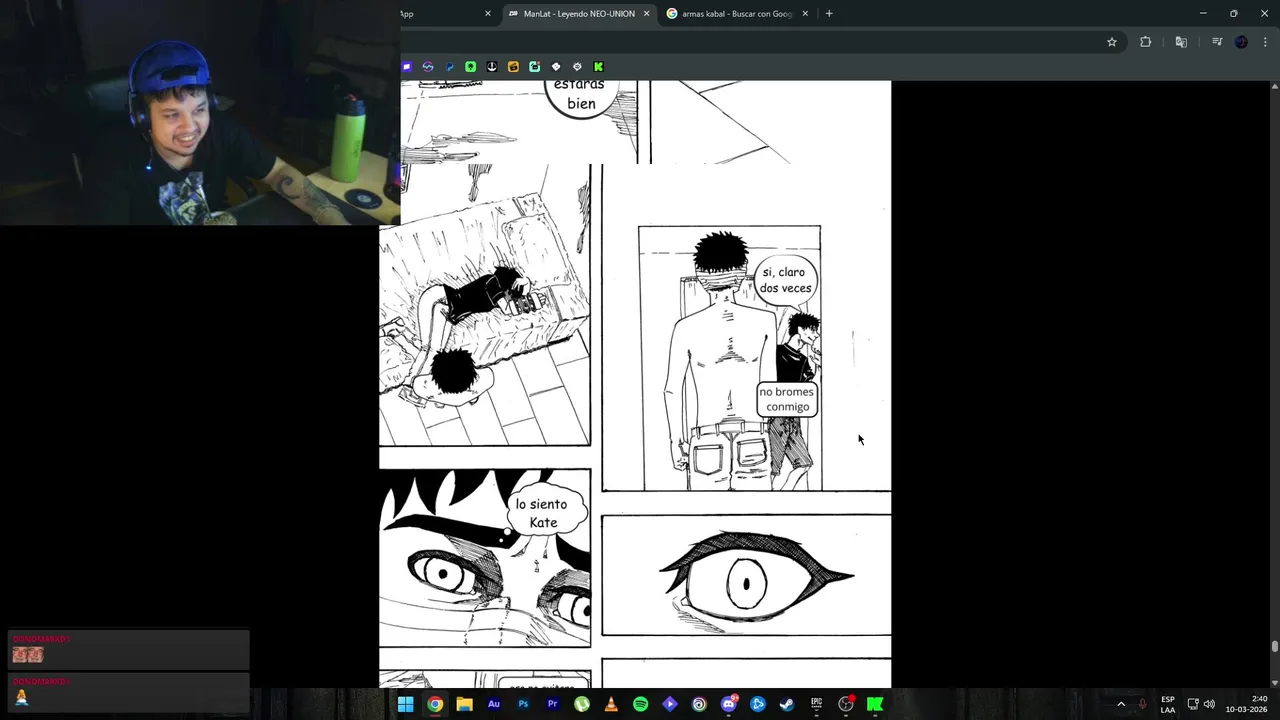Open the Windows Start menu
The width and height of the screenshot is (1280, 720).
pyautogui.click(x=405, y=704)
